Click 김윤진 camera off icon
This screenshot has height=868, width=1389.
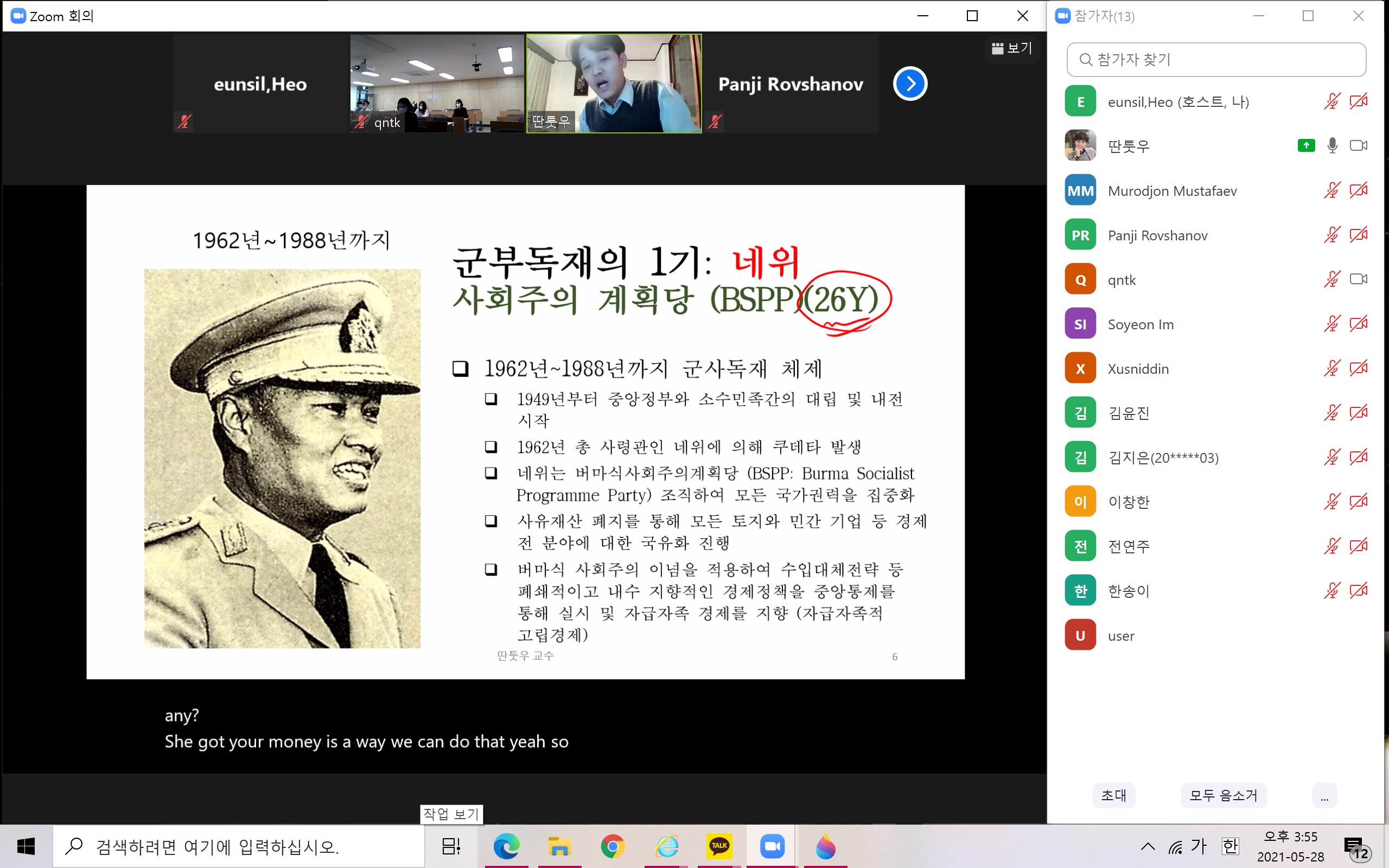(1358, 413)
